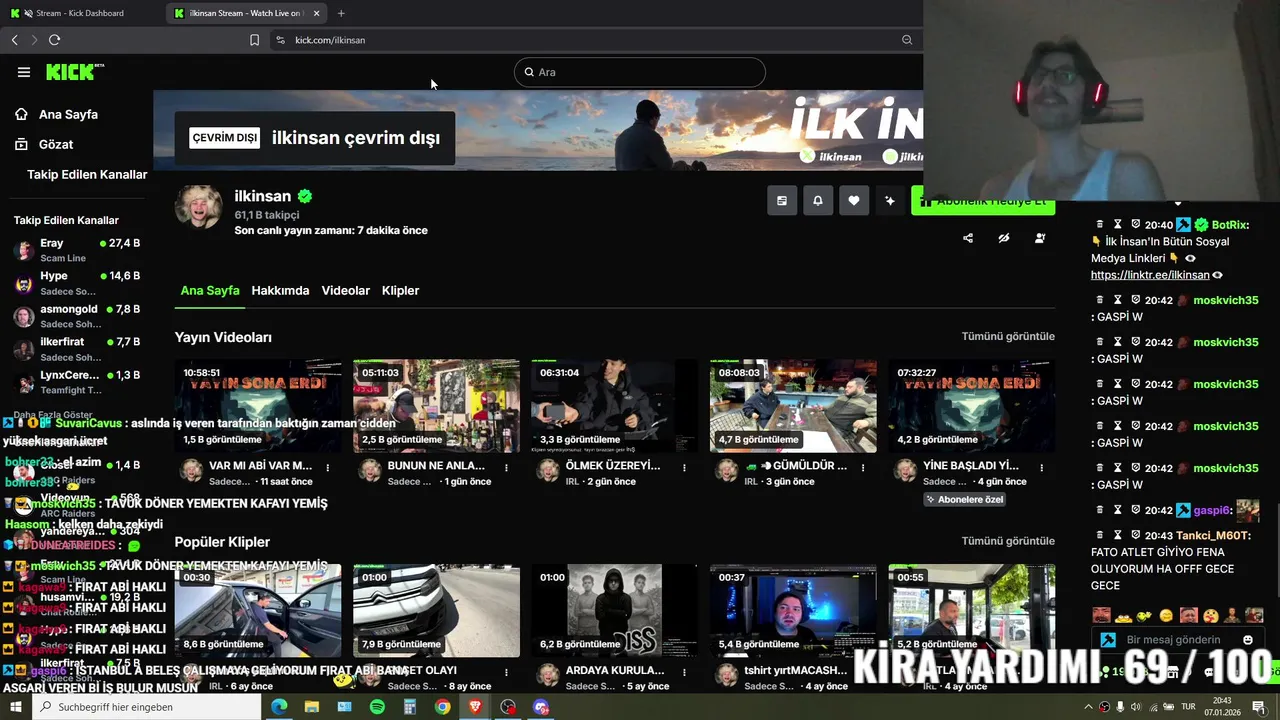Click the Bir mesaj gönderin chat input
This screenshot has width=1280, height=720.
(1173, 640)
